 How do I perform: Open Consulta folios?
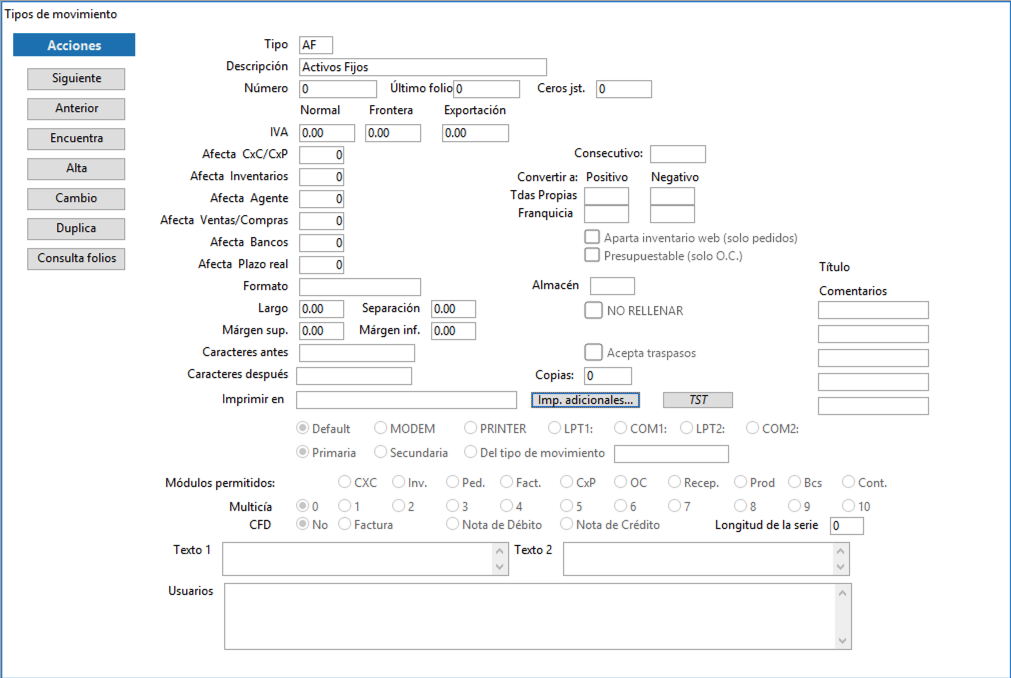point(76,258)
